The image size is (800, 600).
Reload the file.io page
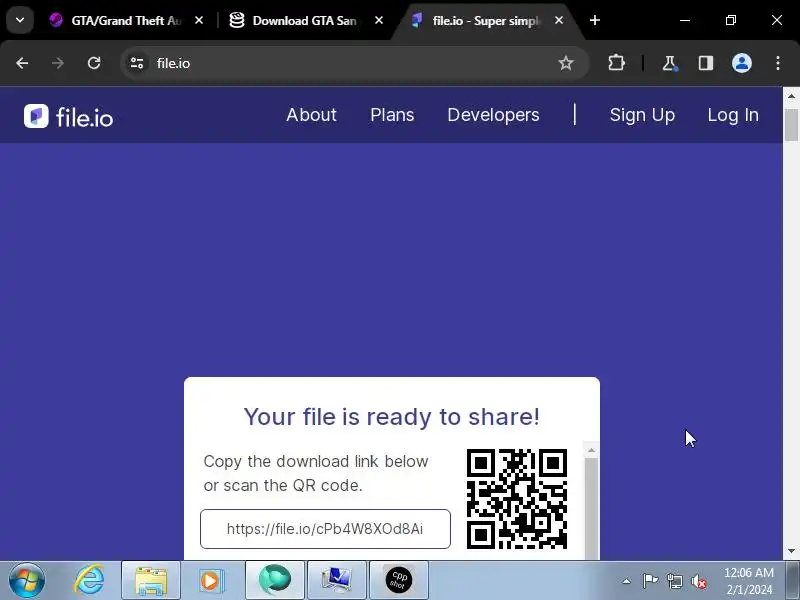click(94, 63)
